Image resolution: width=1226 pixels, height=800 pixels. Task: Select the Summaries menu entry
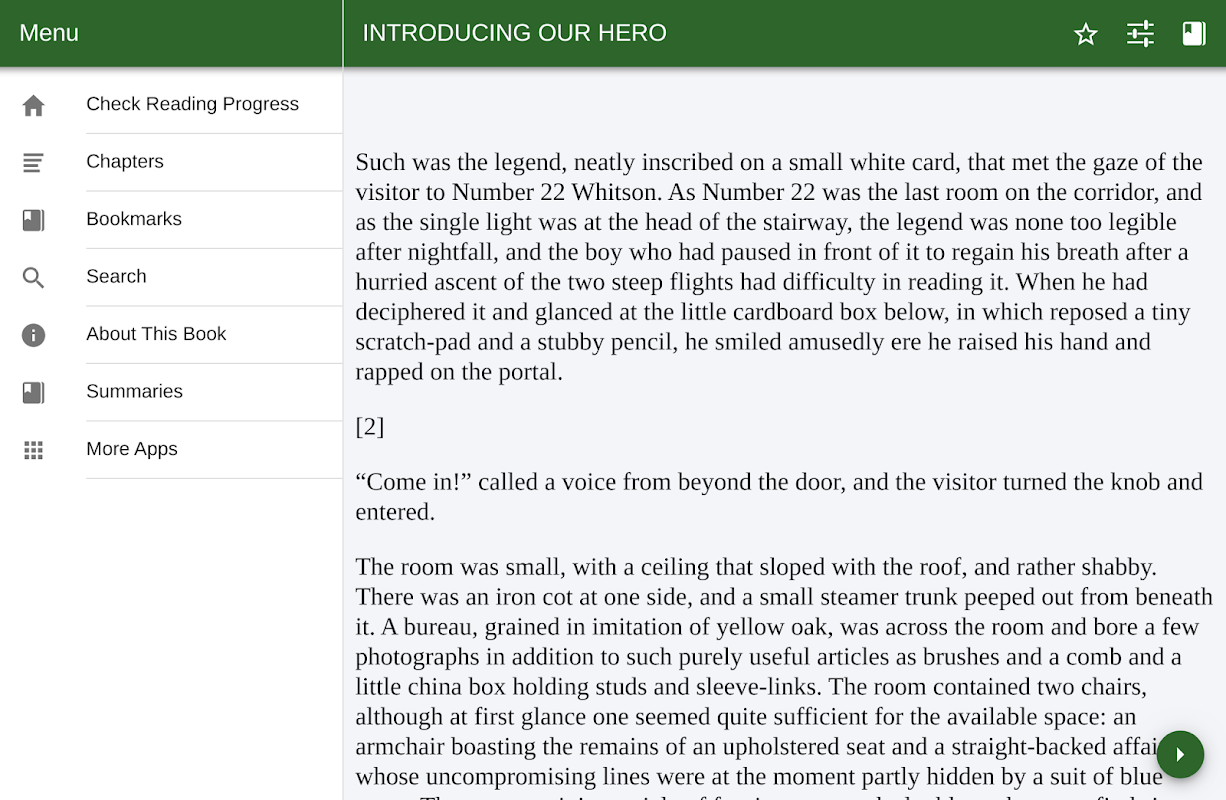click(134, 391)
